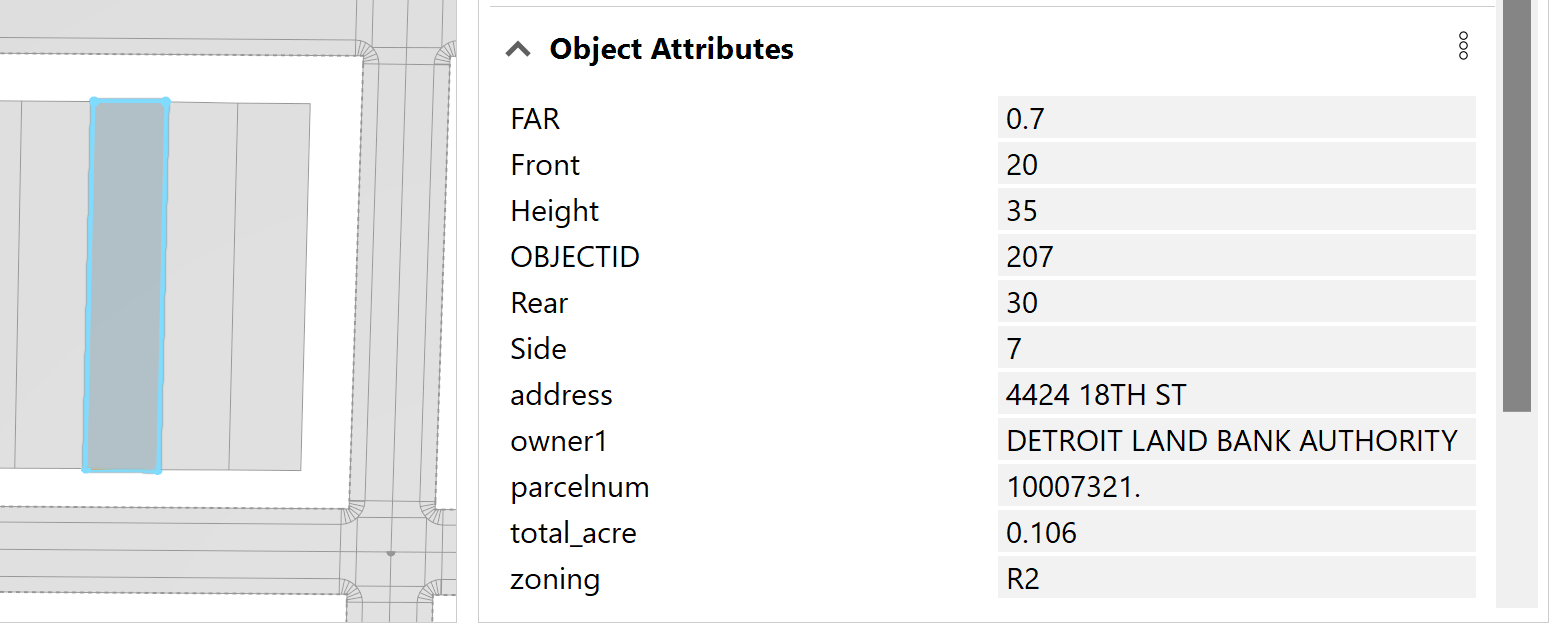Screen dimensions: 1553x630
Task: Select the parcelnum value field
Action: pyautogui.click(x=1235, y=487)
